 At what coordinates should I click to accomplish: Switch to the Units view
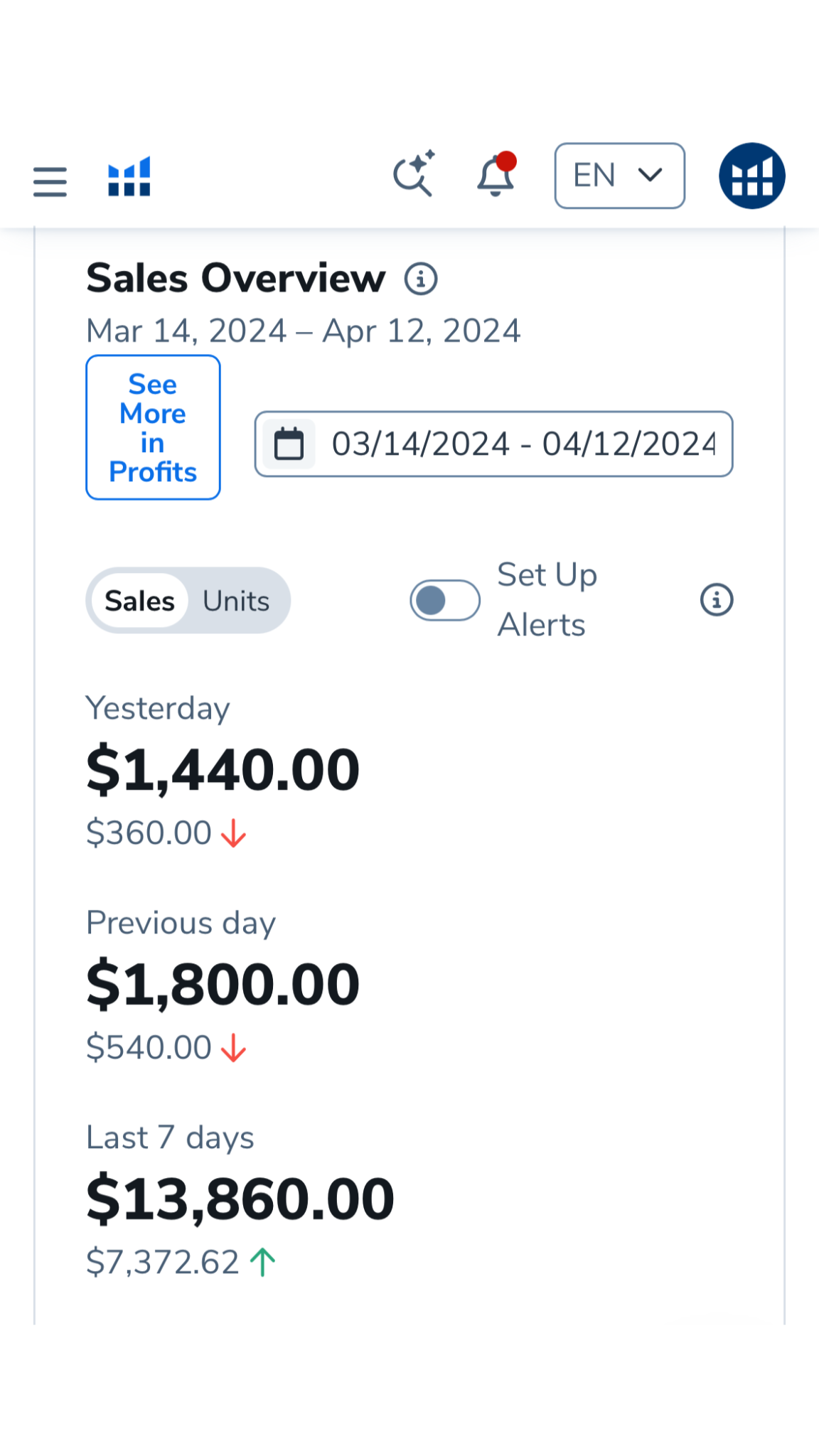[x=236, y=601]
